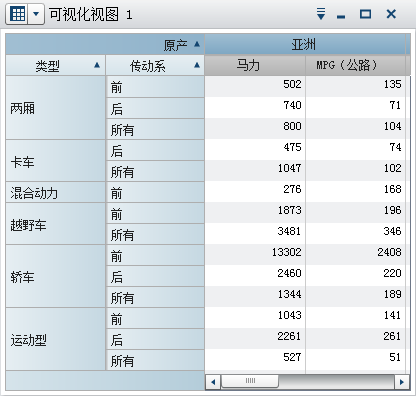Viewport: 416px width, 396px height.
Task: Select the horsepower cell 276
Action: point(255,191)
